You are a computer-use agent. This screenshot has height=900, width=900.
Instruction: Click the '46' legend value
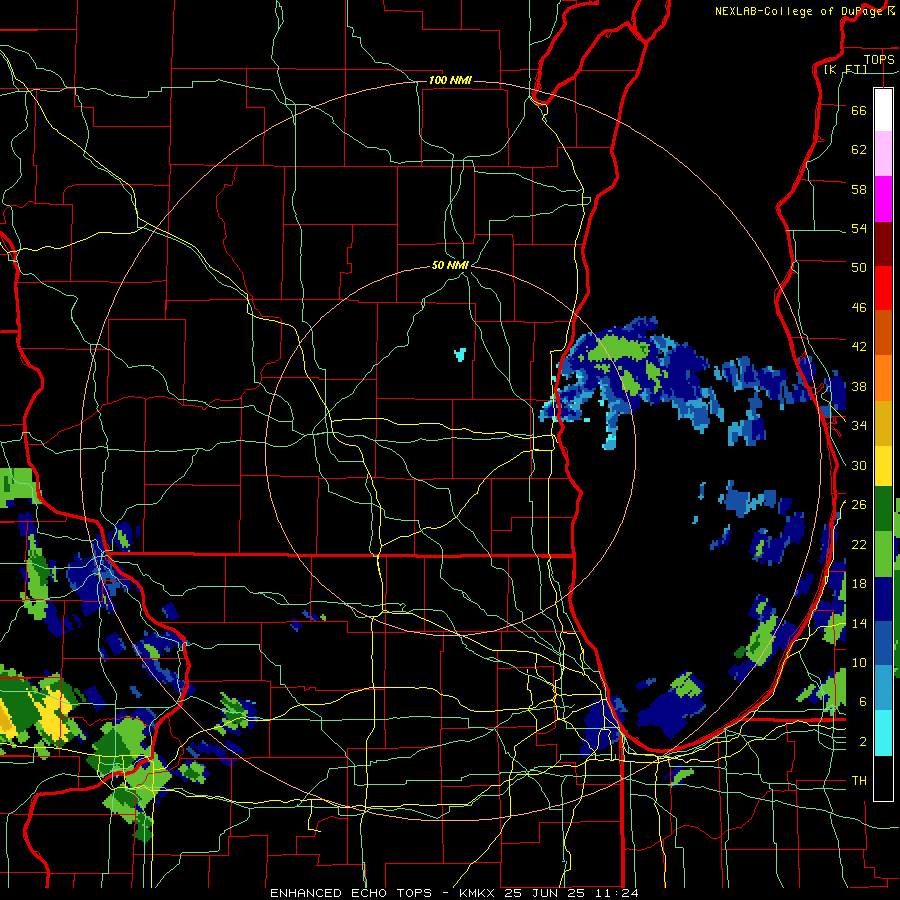pos(859,308)
